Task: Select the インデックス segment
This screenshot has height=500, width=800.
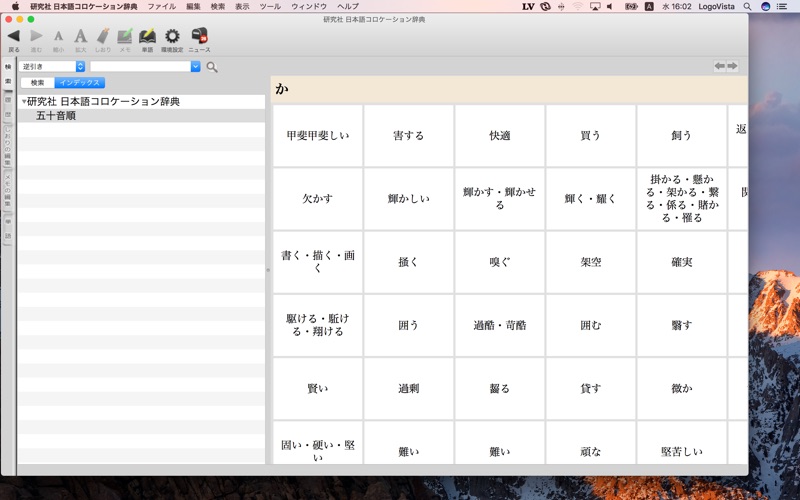Action: [80, 83]
